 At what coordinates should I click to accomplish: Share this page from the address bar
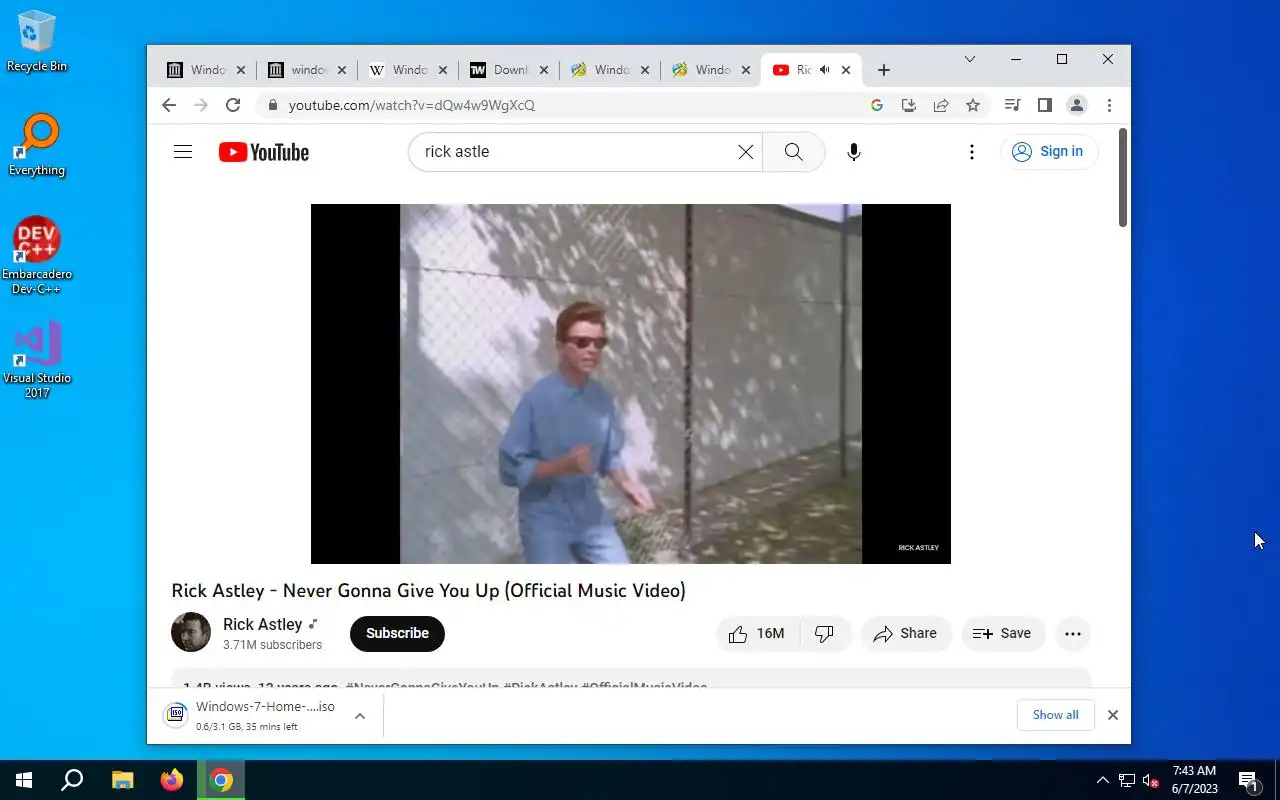point(941,105)
